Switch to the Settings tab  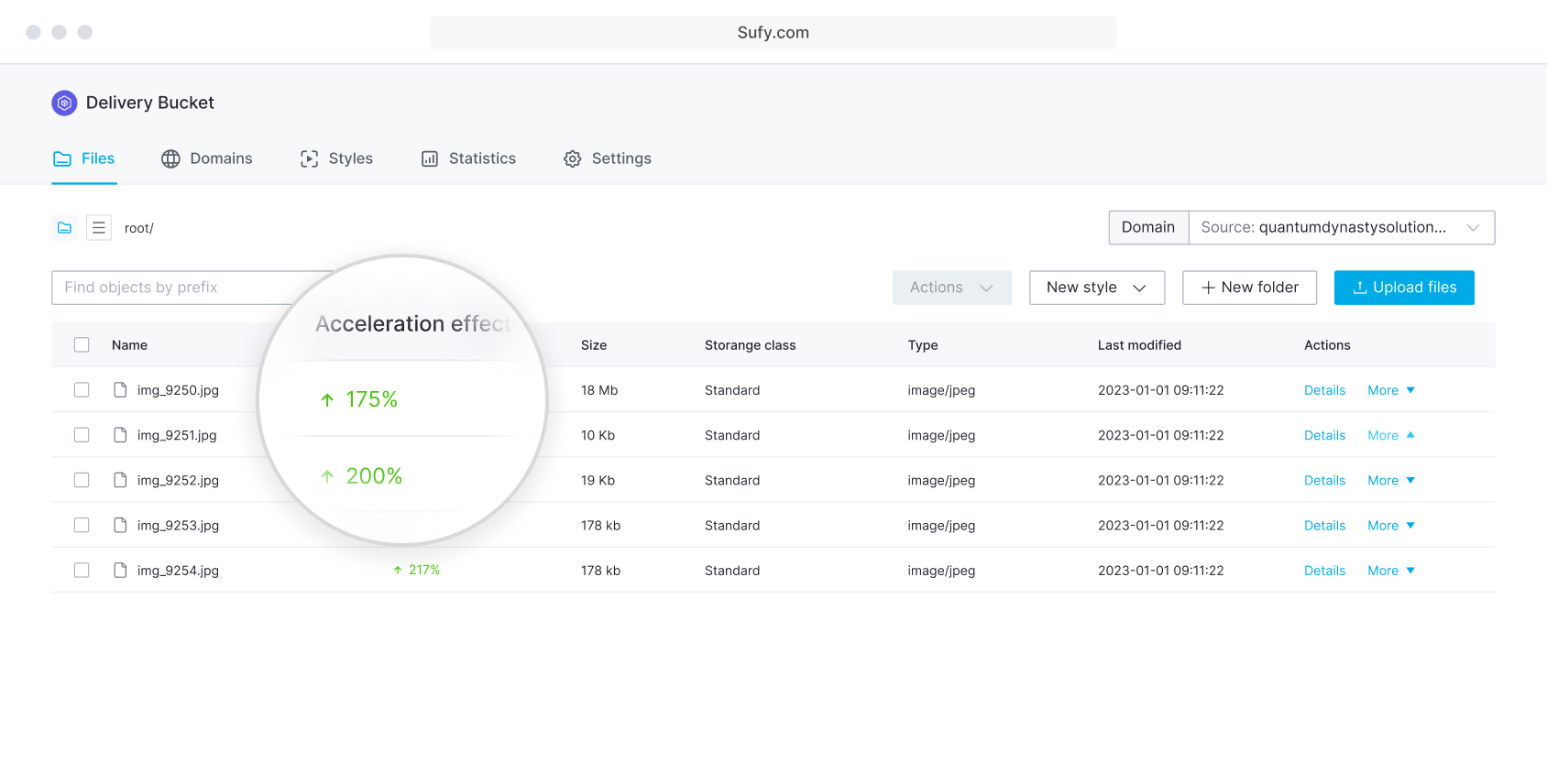click(608, 158)
